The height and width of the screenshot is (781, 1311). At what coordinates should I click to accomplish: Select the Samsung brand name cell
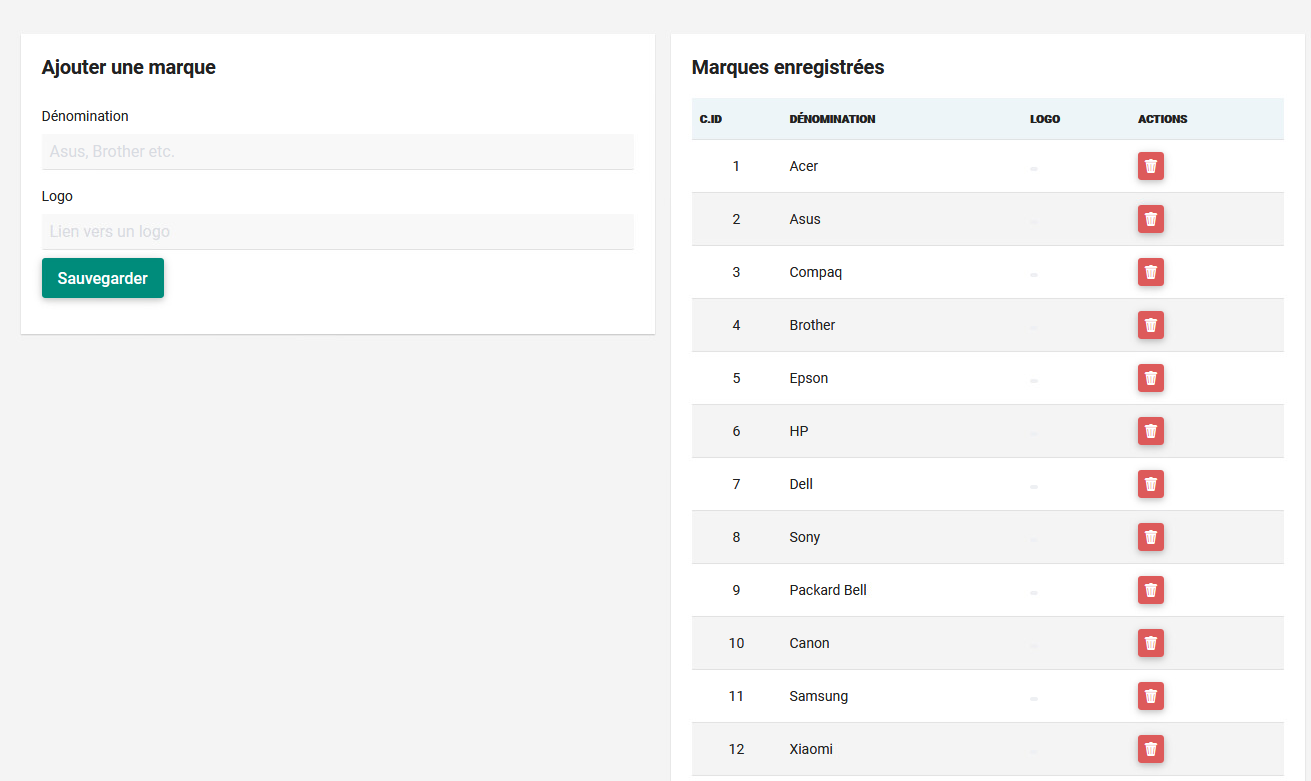coord(818,696)
